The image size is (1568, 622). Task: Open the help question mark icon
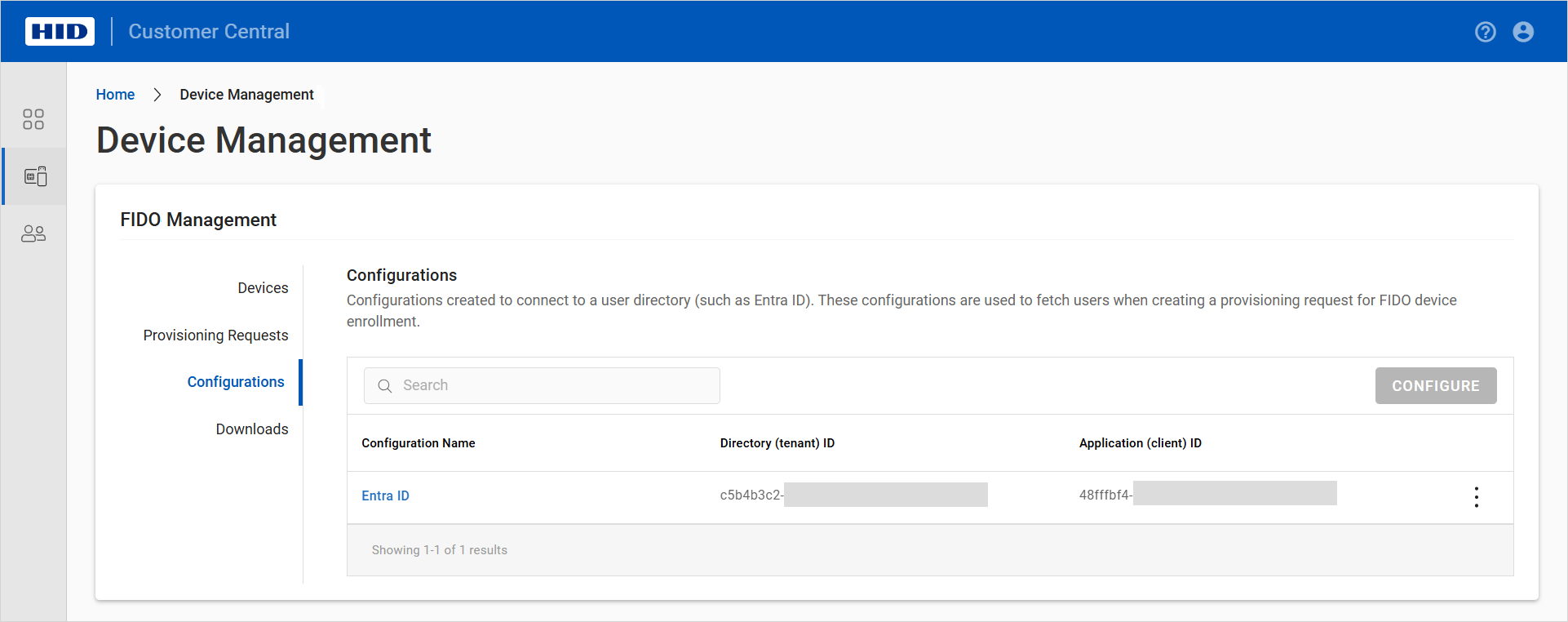(1485, 32)
